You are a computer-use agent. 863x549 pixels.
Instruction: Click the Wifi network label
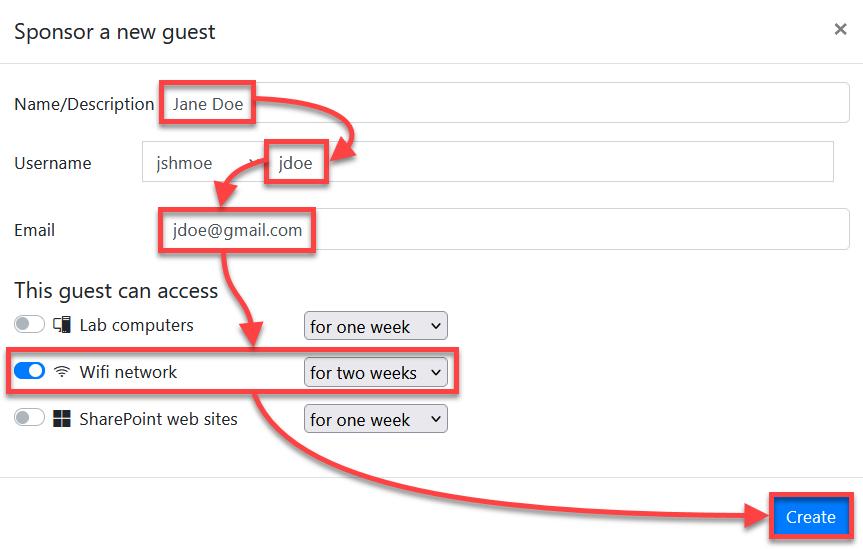128,372
